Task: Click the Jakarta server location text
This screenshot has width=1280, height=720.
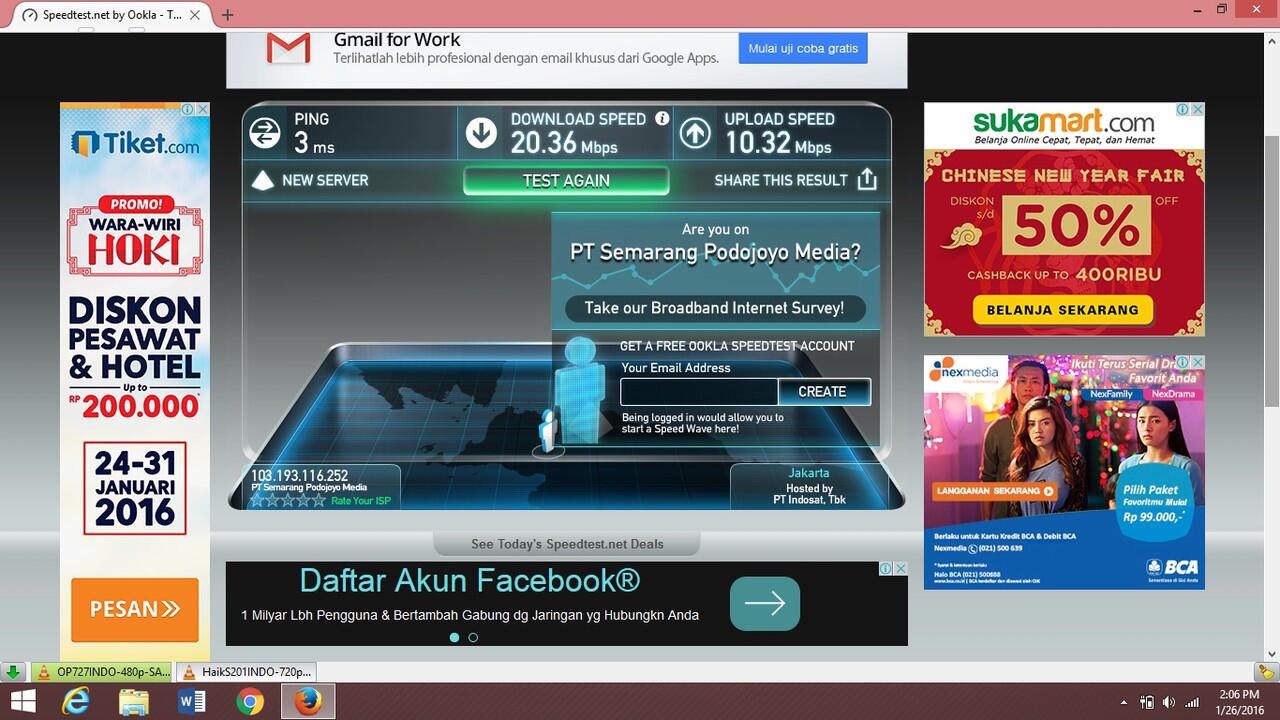Action: [808, 473]
